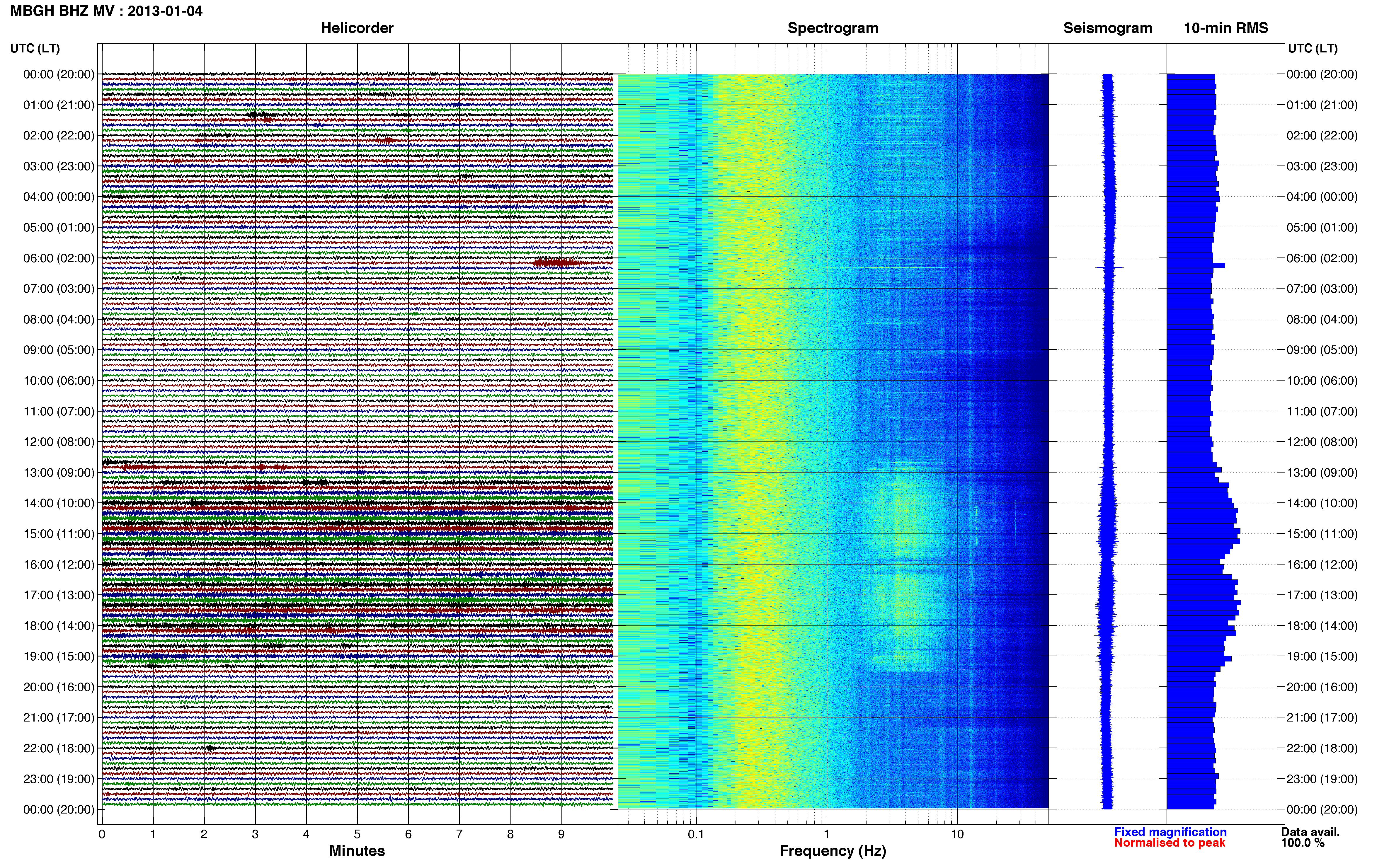This screenshot has width=1389, height=868.
Task: Click the 0.1 frequency tick label
Action: point(696,834)
